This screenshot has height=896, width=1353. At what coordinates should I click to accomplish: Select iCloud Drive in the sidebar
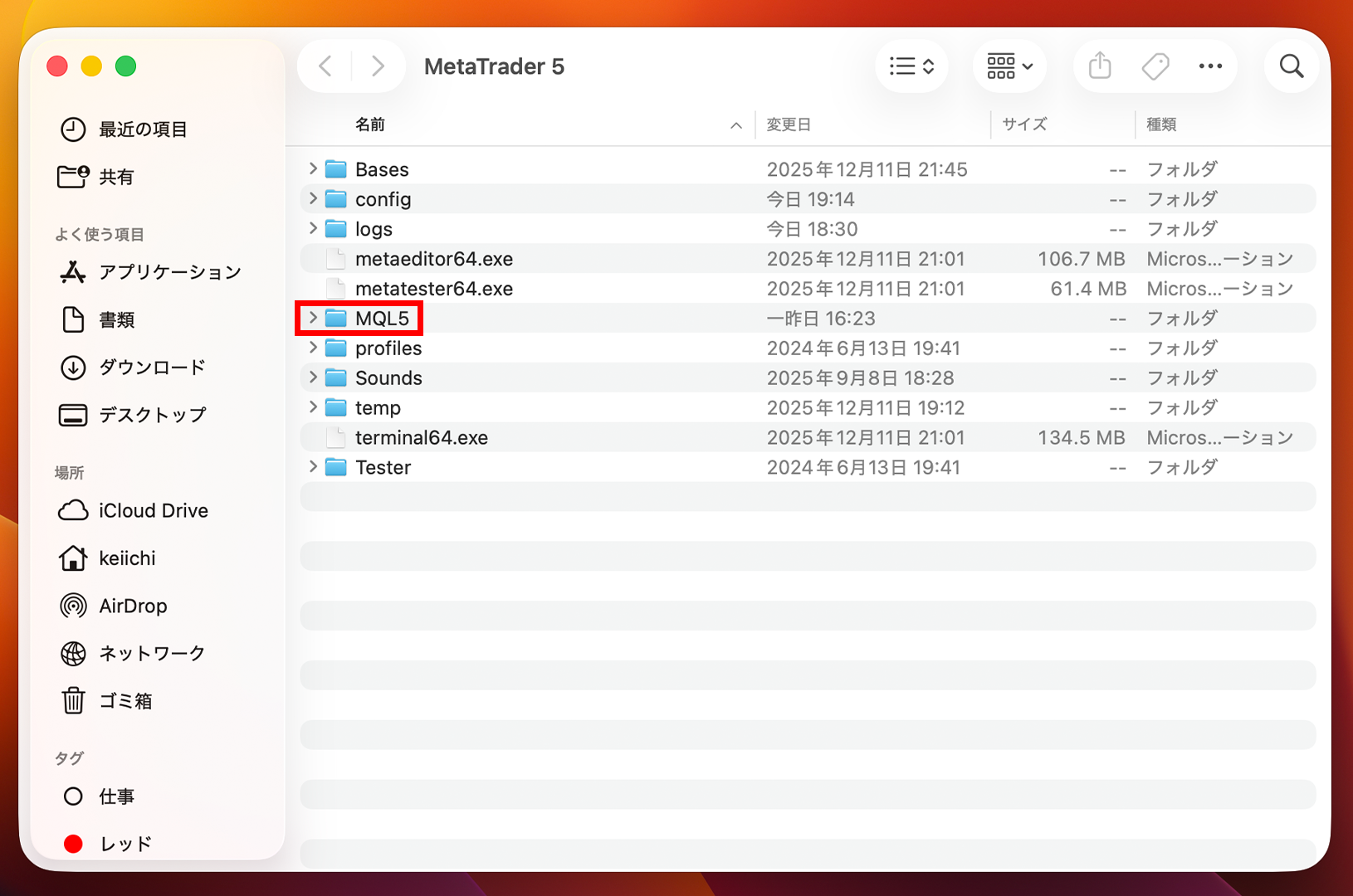click(x=153, y=510)
